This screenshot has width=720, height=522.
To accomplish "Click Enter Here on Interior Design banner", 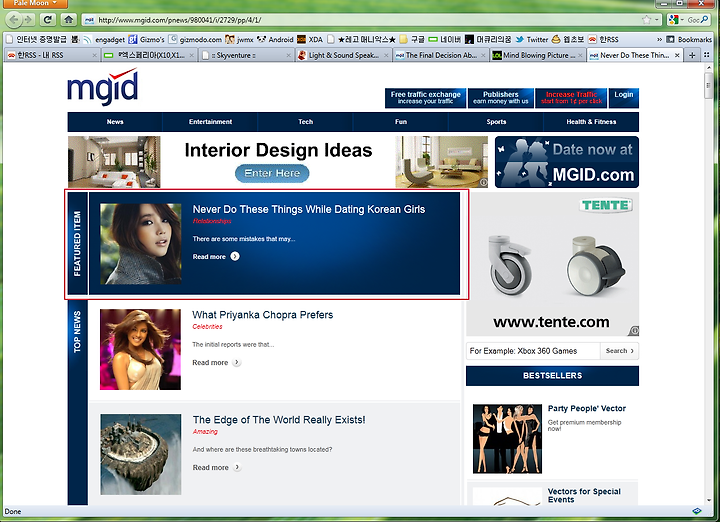I will [x=272, y=173].
